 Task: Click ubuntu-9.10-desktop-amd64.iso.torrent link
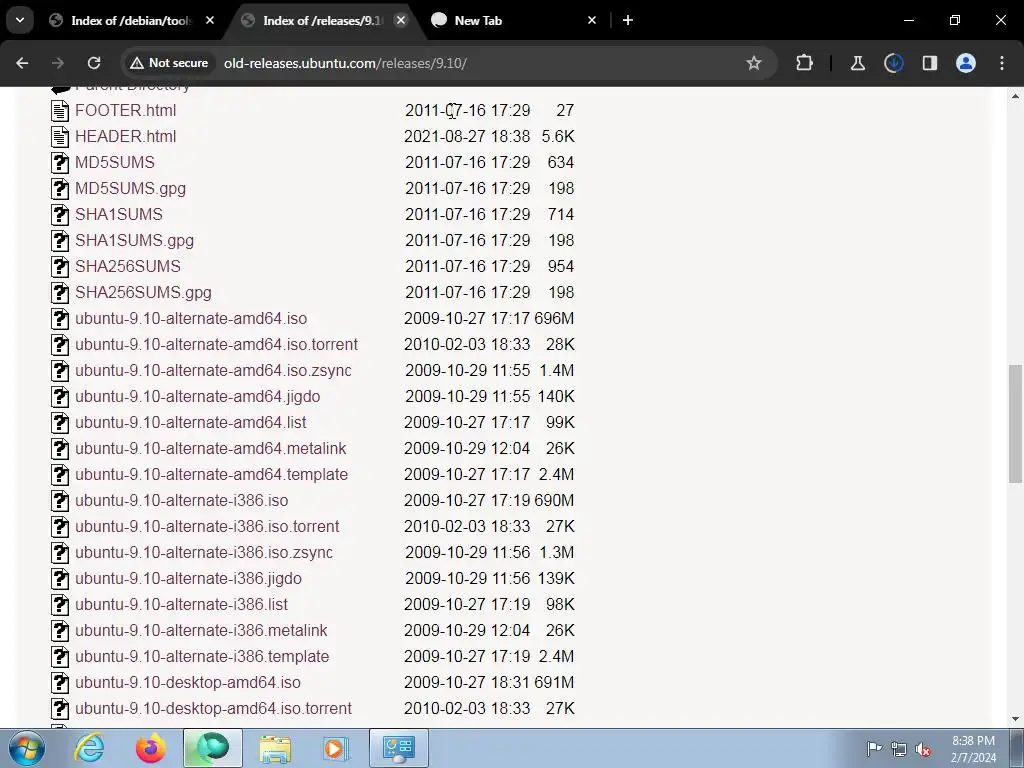coord(214,709)
